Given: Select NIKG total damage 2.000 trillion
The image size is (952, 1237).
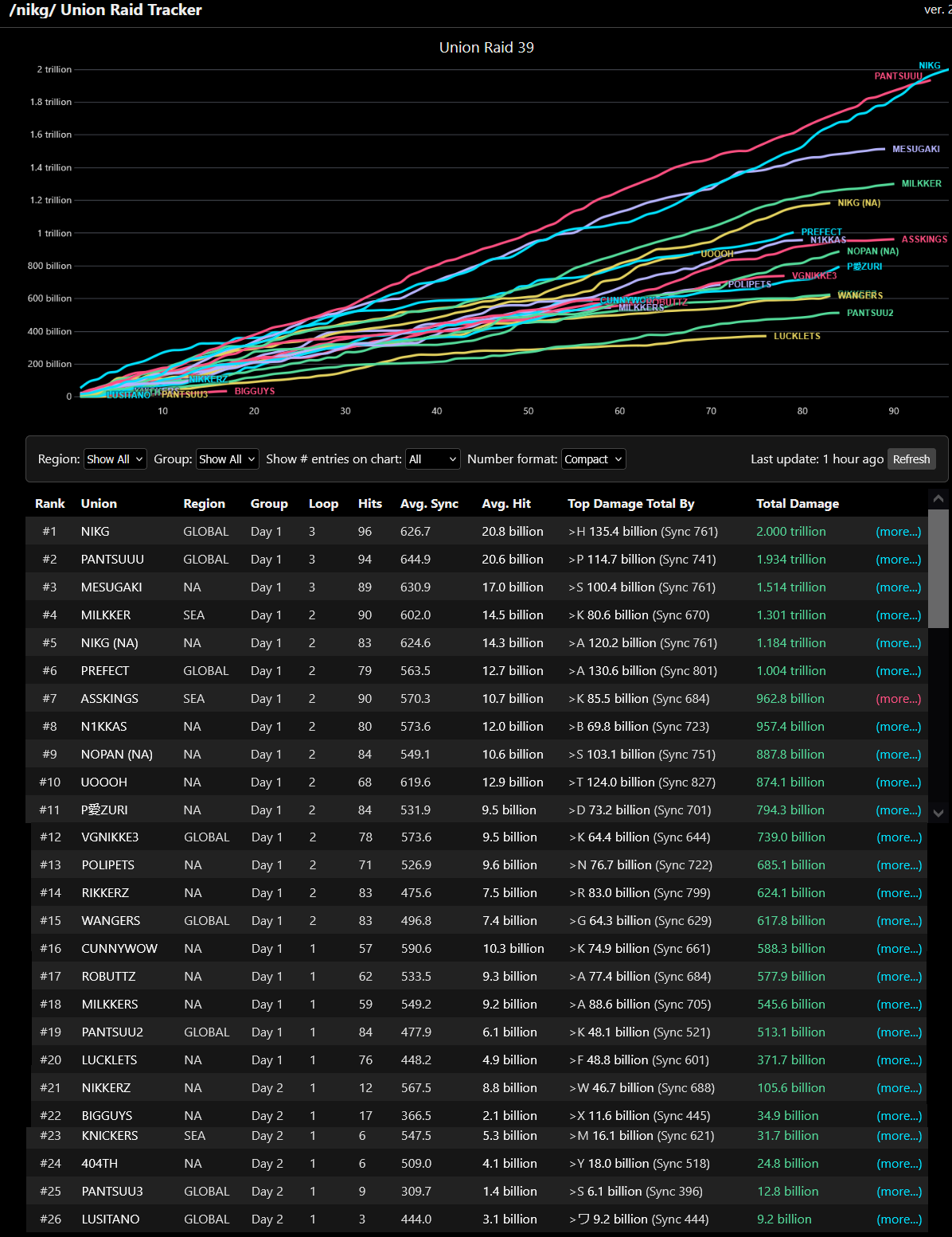Looking at the screenshot, I should tap(791, 532).
